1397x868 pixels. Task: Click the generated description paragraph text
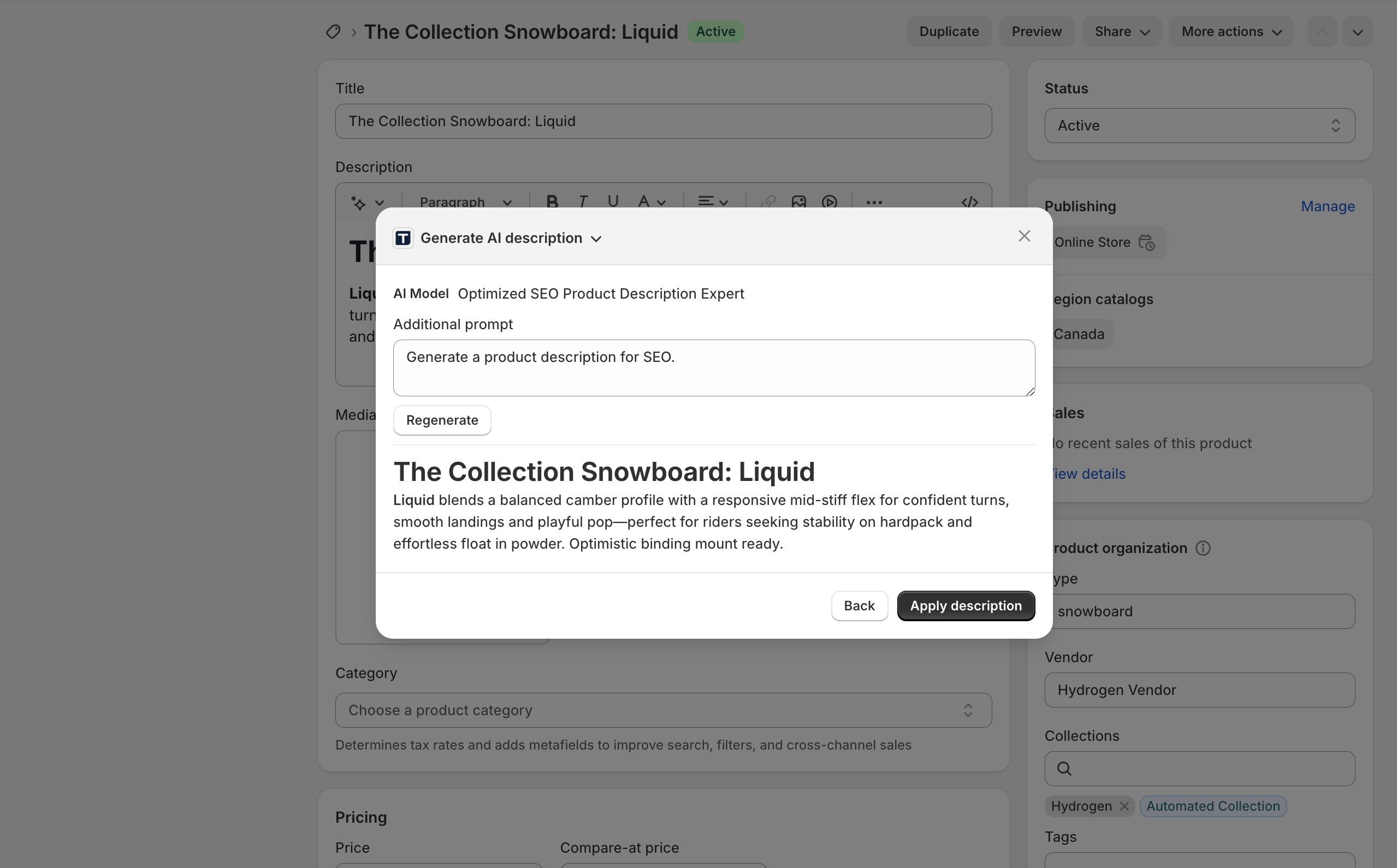tap(701, 522)
